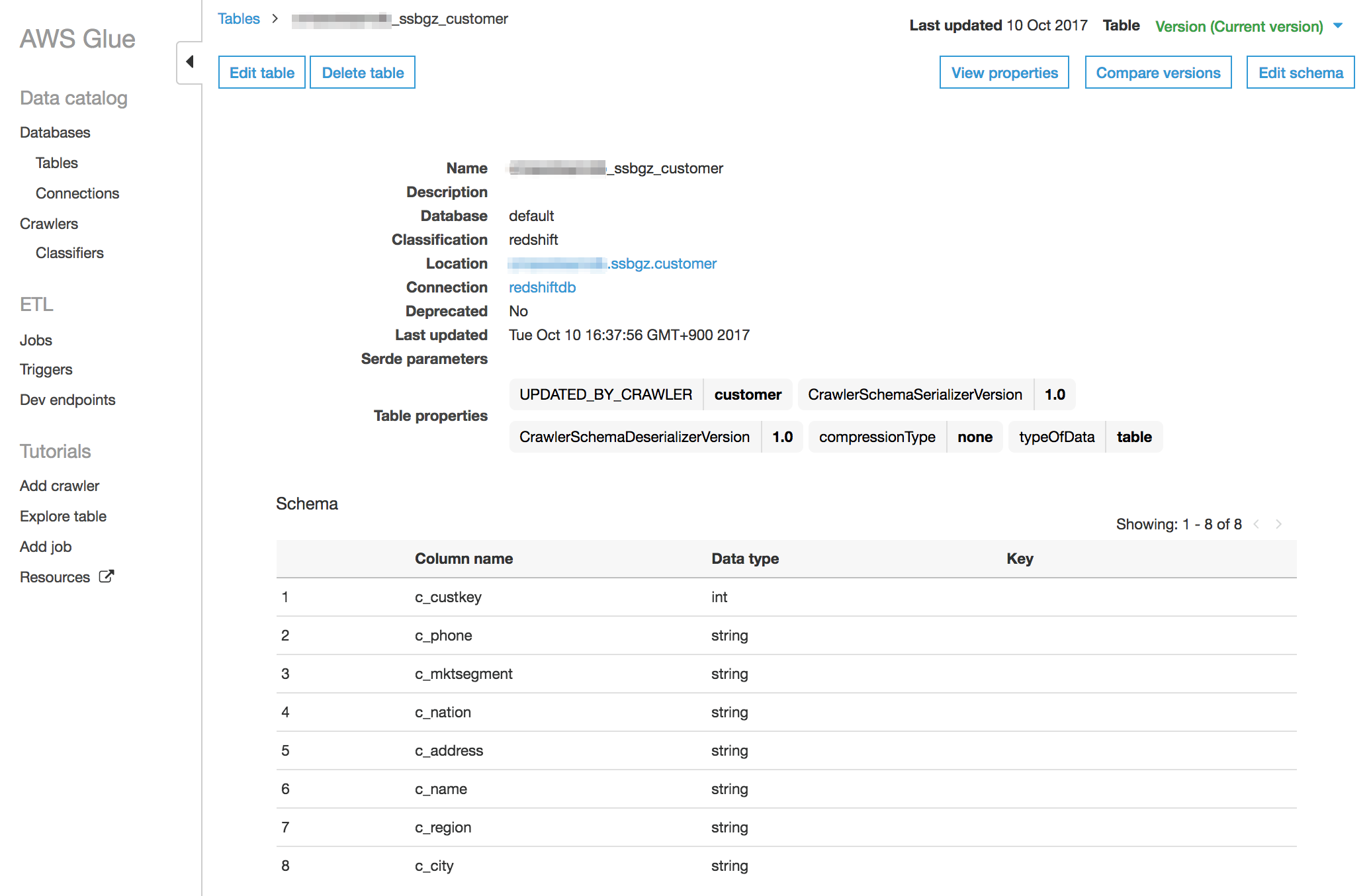Open the Edit schema dialog
Image resolution: width=1371 pixels, height=896 pixels.
pos(1299,72)
